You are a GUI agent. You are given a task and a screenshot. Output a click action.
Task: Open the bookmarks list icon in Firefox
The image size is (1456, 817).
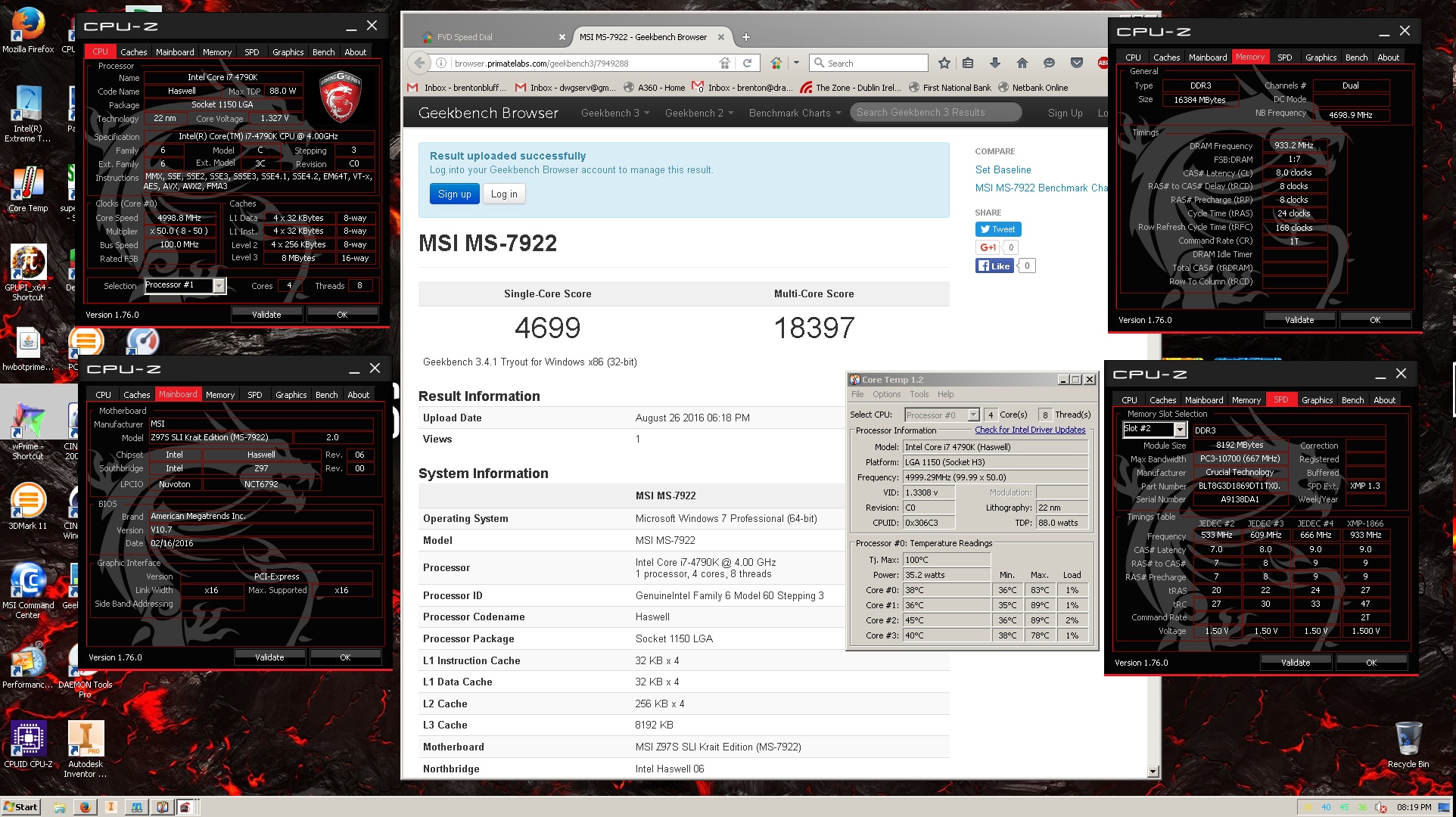pos(968,63)
